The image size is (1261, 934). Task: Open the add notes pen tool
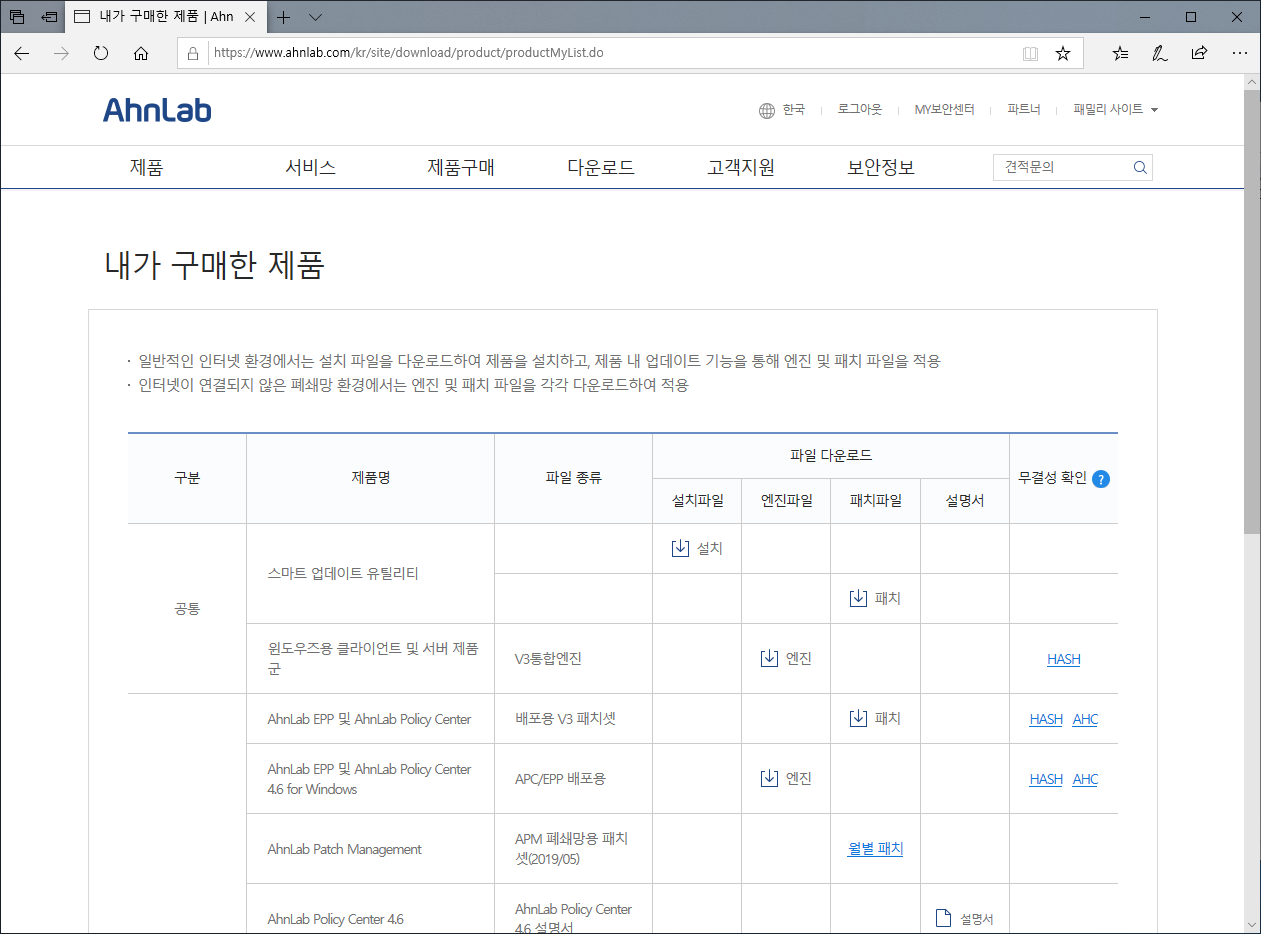click(x=1160, y=53)
